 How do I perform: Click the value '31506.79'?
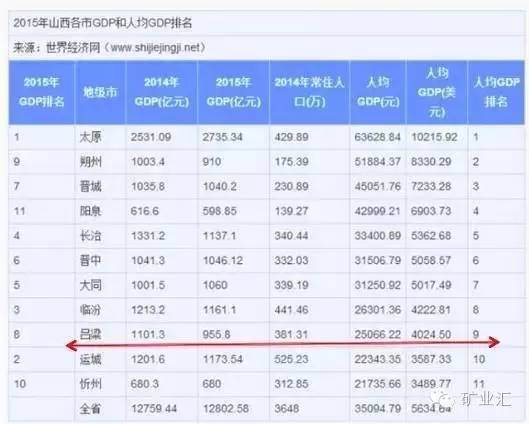coord(378,260)
